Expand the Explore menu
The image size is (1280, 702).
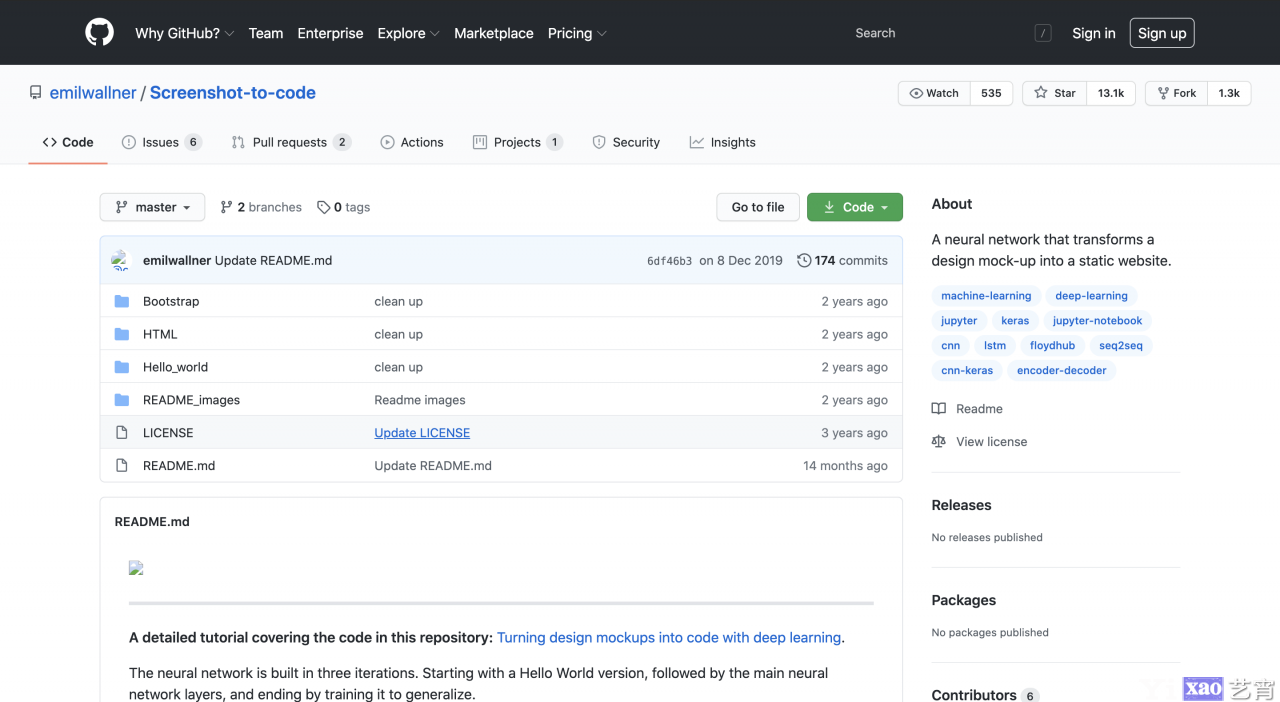pos(408,33)
